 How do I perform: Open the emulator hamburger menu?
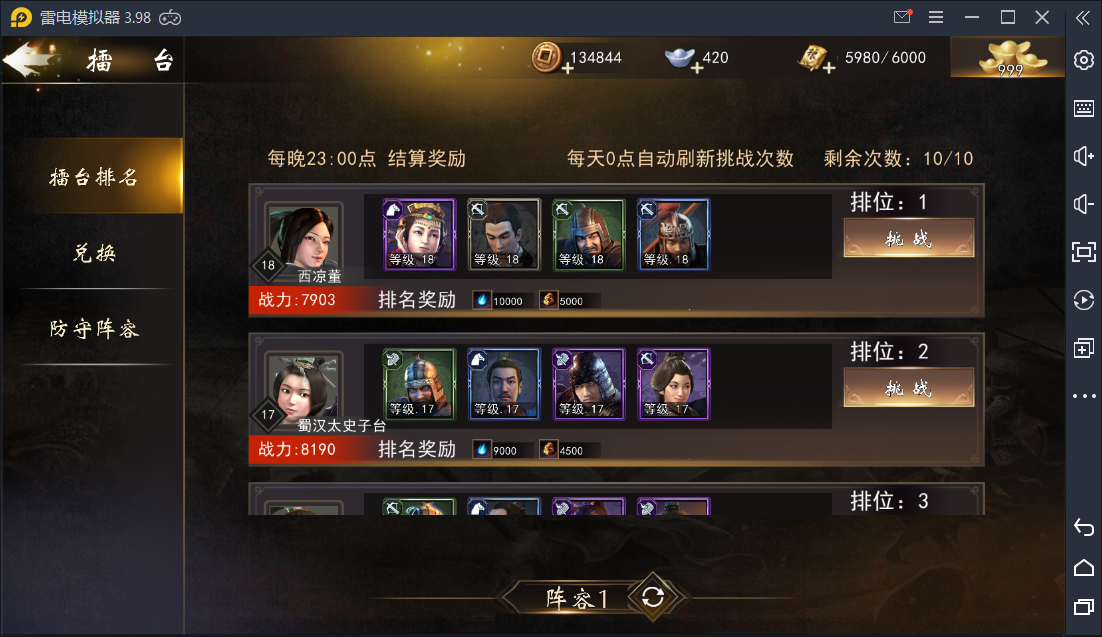pos(936,17)
